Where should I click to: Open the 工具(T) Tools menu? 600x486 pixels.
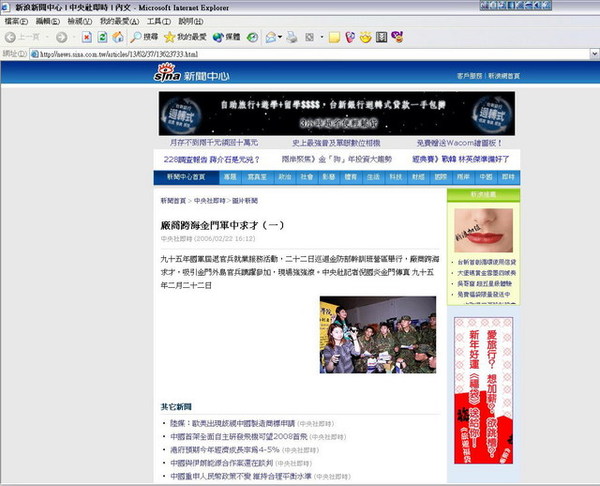[159, 21]
